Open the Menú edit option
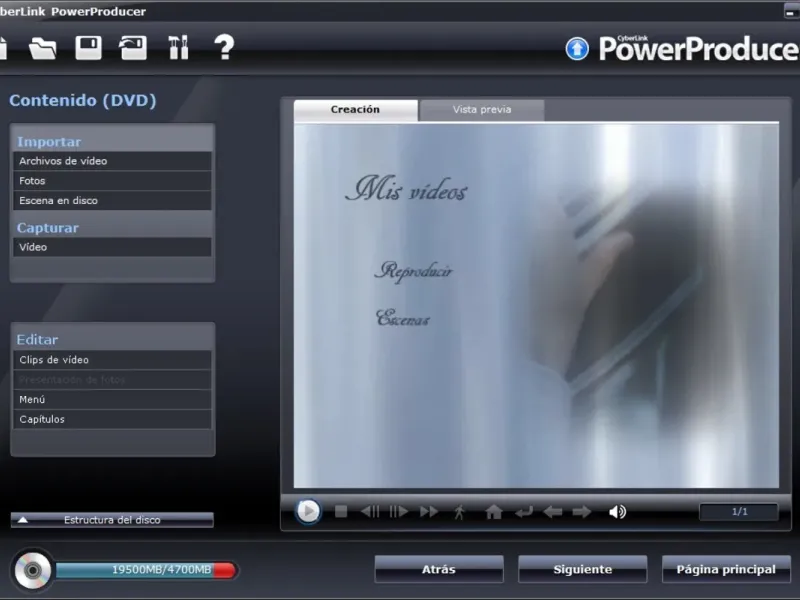The height and width of the screenshot is (600, 800). (112, 400)
